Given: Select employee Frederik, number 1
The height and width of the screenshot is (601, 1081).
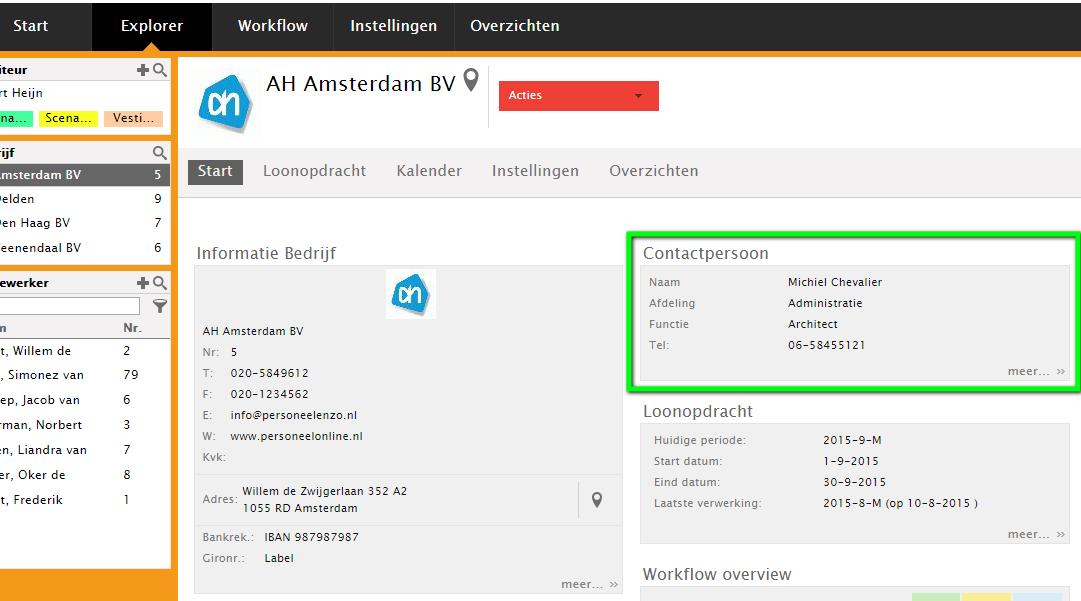Looking at the screenshot, I should [x=85, y=500].
